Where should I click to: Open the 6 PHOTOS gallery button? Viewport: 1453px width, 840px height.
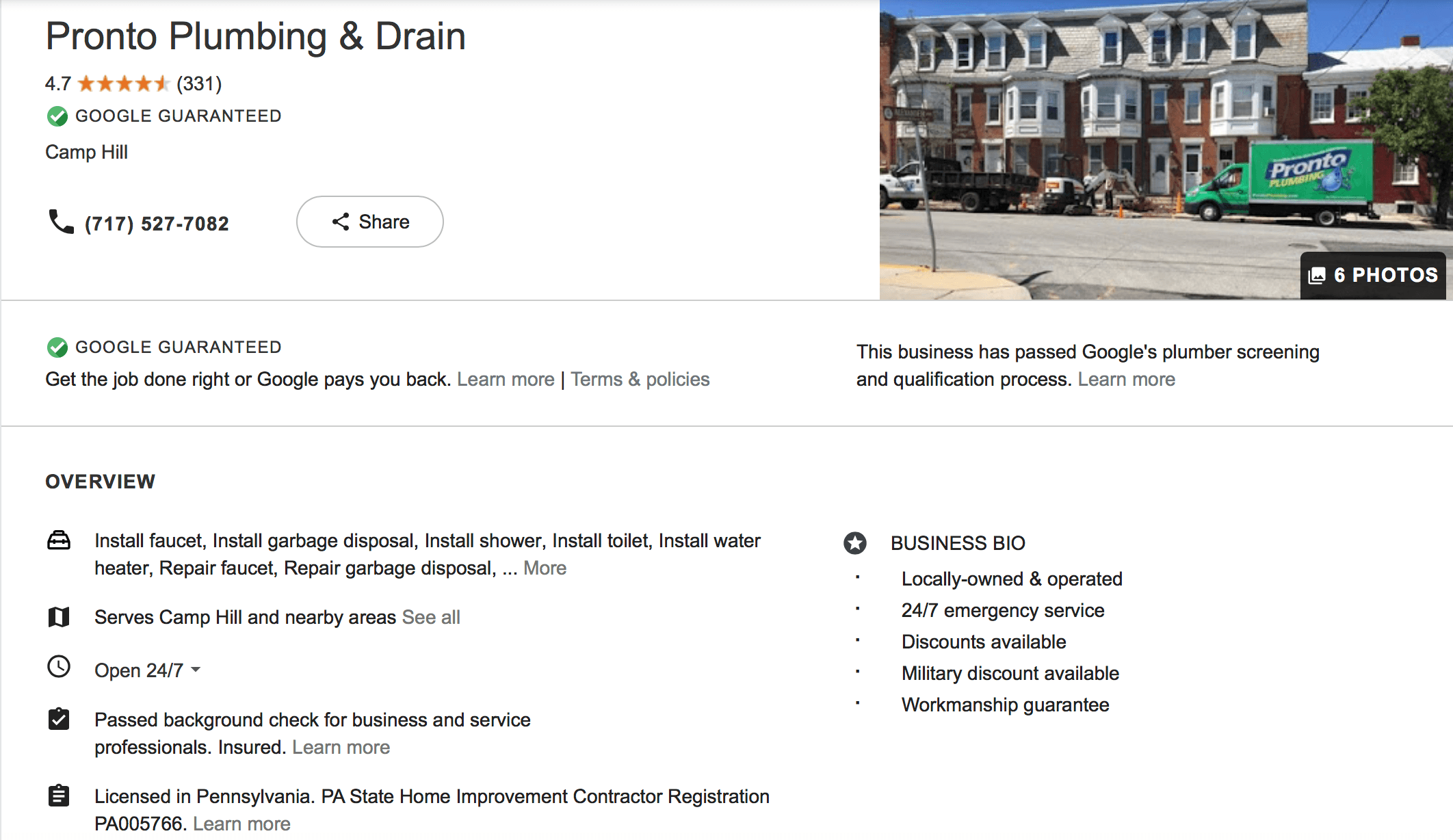coord(1373,276)
